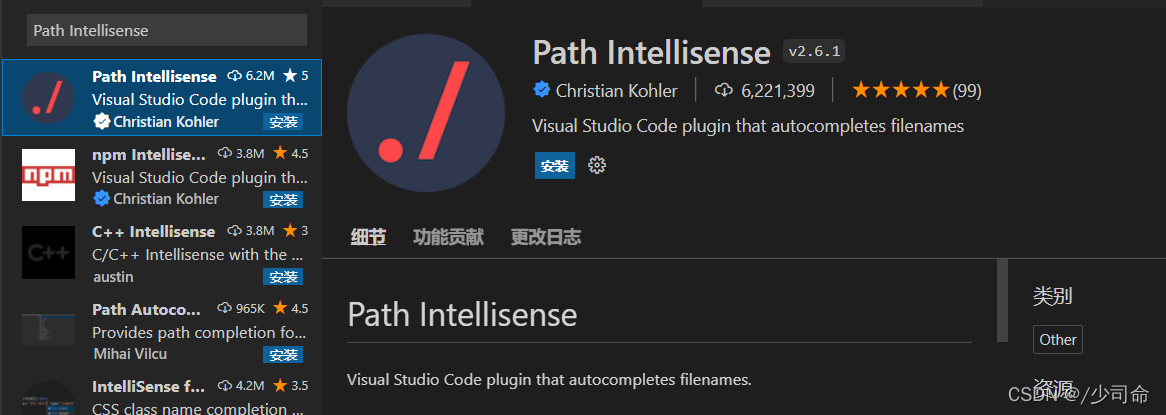This screenshot has height=415, width=1166.
Task: Click the npm Intellisense icon in the list
Action: pos(48,175)
